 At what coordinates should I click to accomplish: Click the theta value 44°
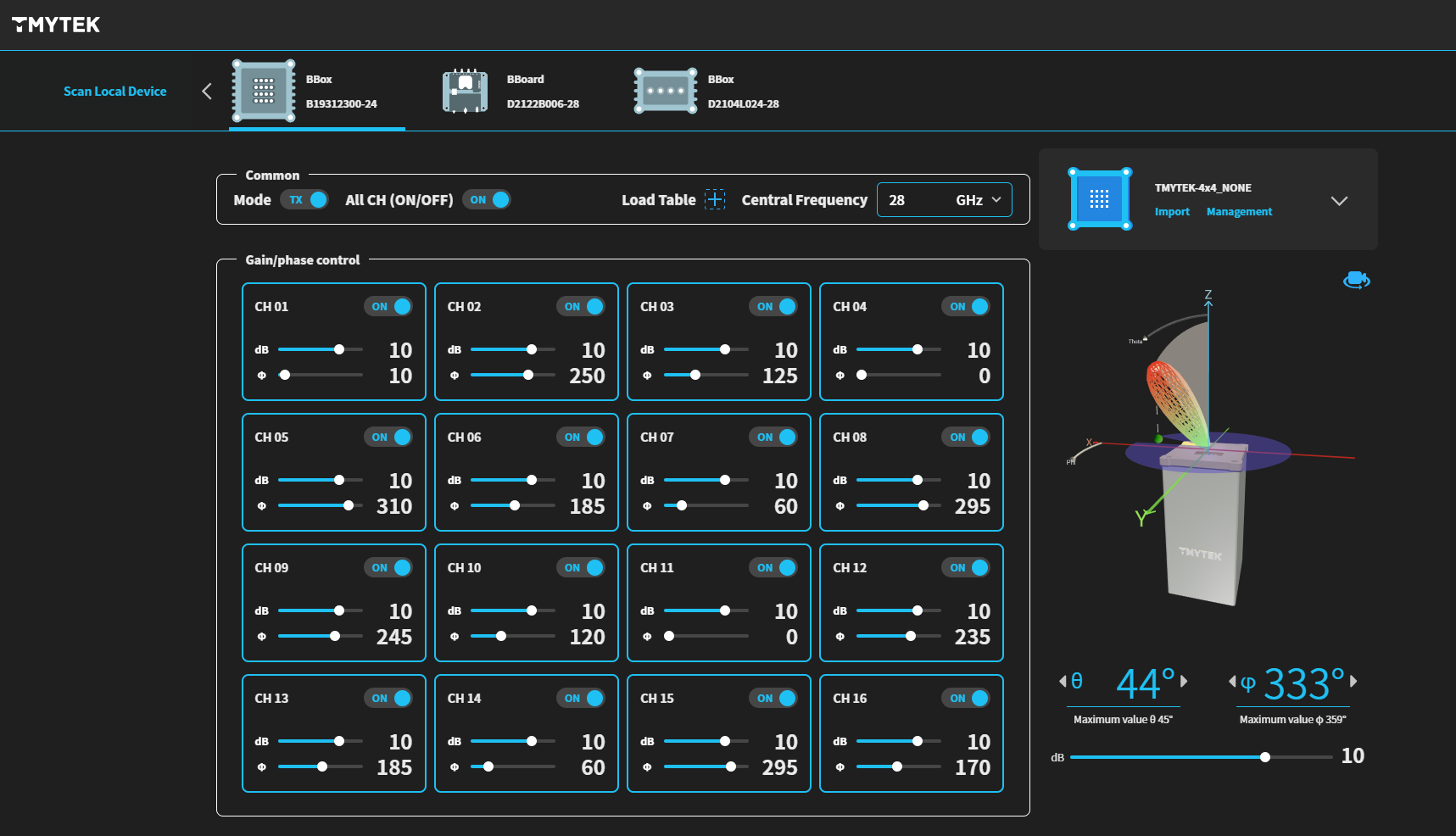[1146, 683]
